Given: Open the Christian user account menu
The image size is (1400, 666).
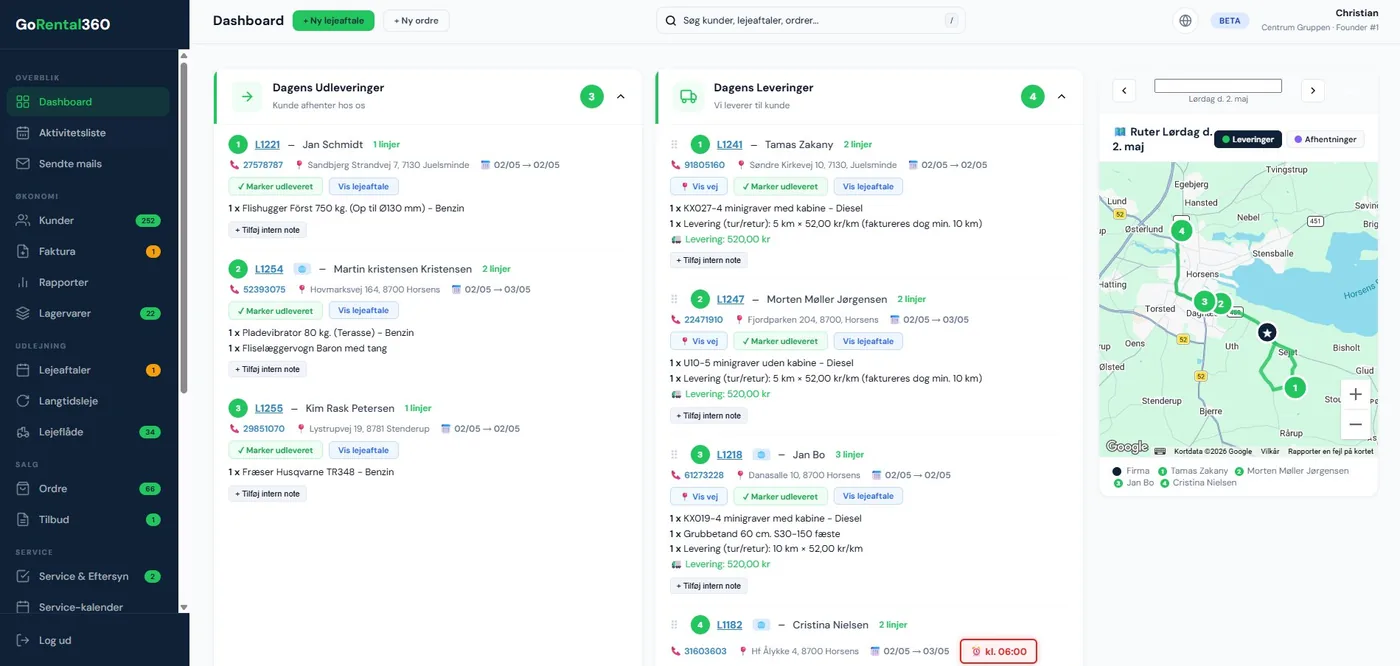Looking at the screenshot, I should tap(1320, 20).
